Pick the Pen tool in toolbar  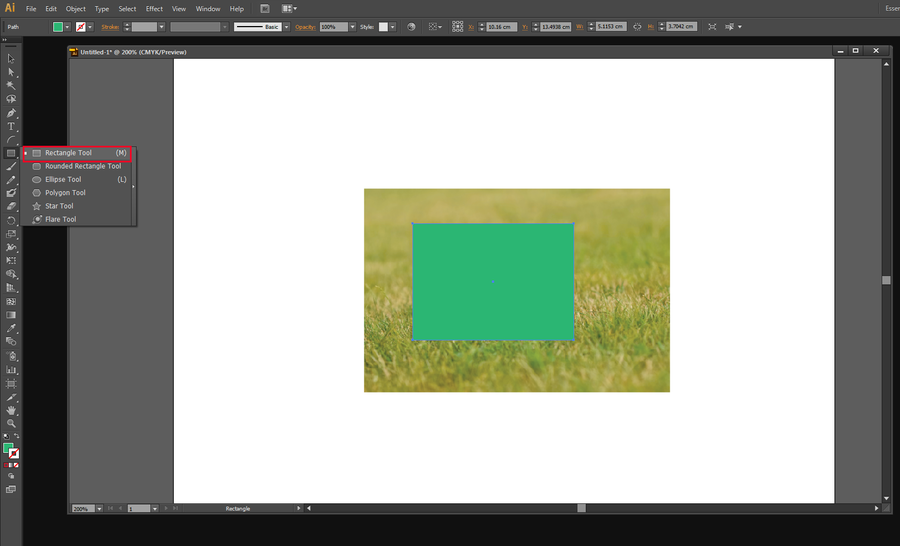click(x=11, y=113)
